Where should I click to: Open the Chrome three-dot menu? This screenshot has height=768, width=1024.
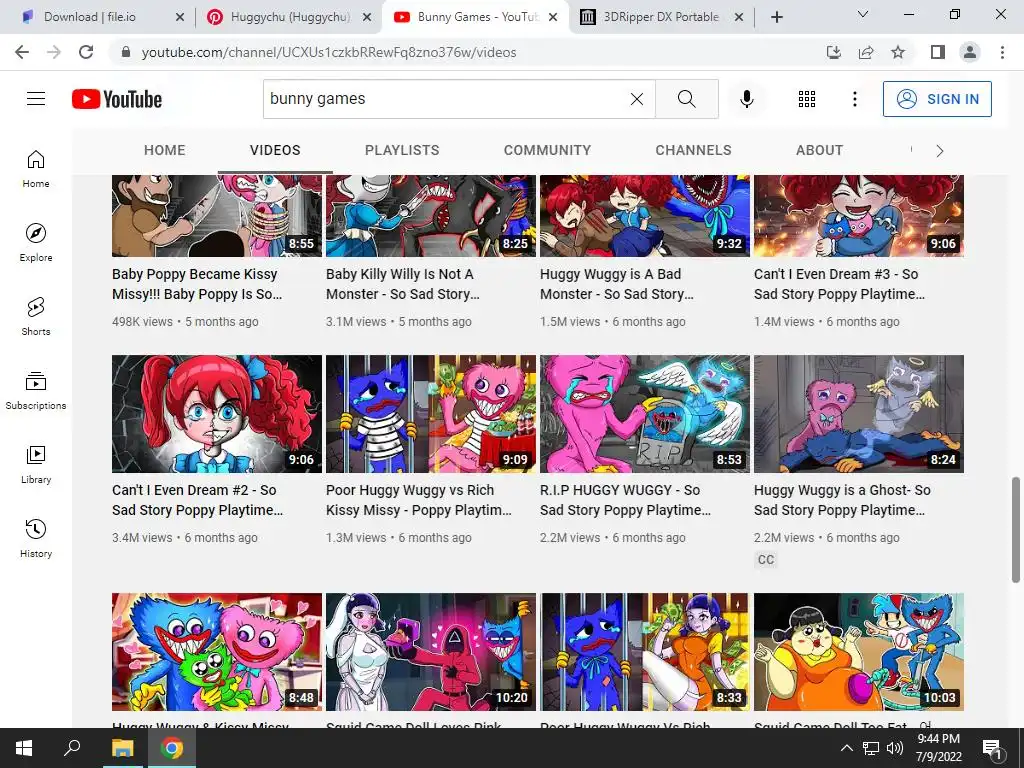[1002, 52]
